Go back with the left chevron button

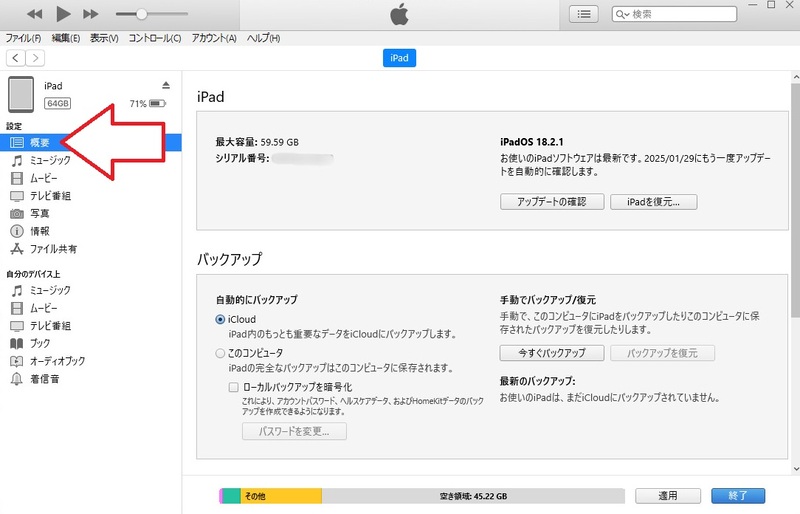[16, 58]
